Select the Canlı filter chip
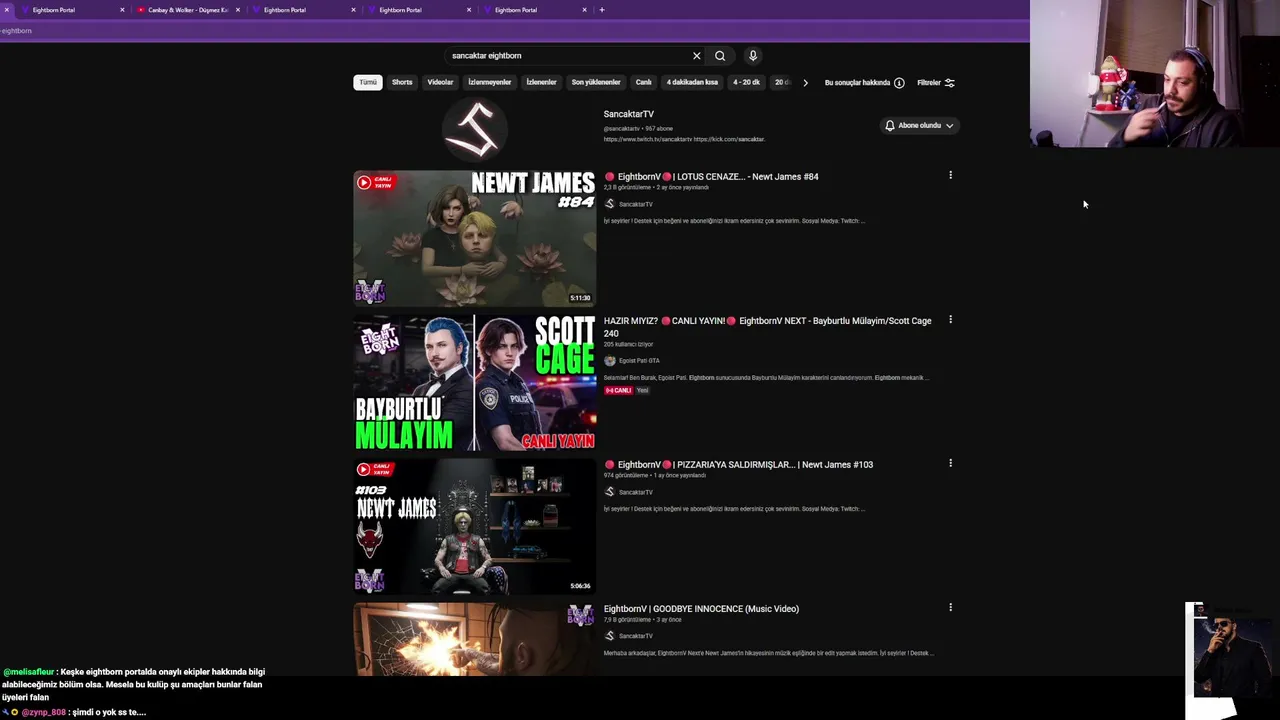Viewport: 1280px width, 720px height. coord(644,82)
